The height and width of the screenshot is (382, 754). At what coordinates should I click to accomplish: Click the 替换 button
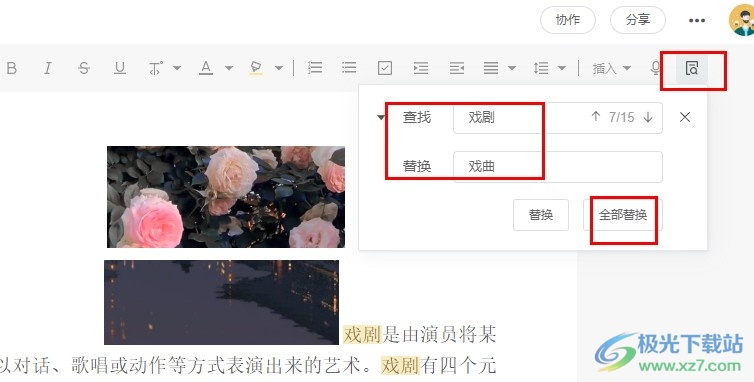coord(541,215)
